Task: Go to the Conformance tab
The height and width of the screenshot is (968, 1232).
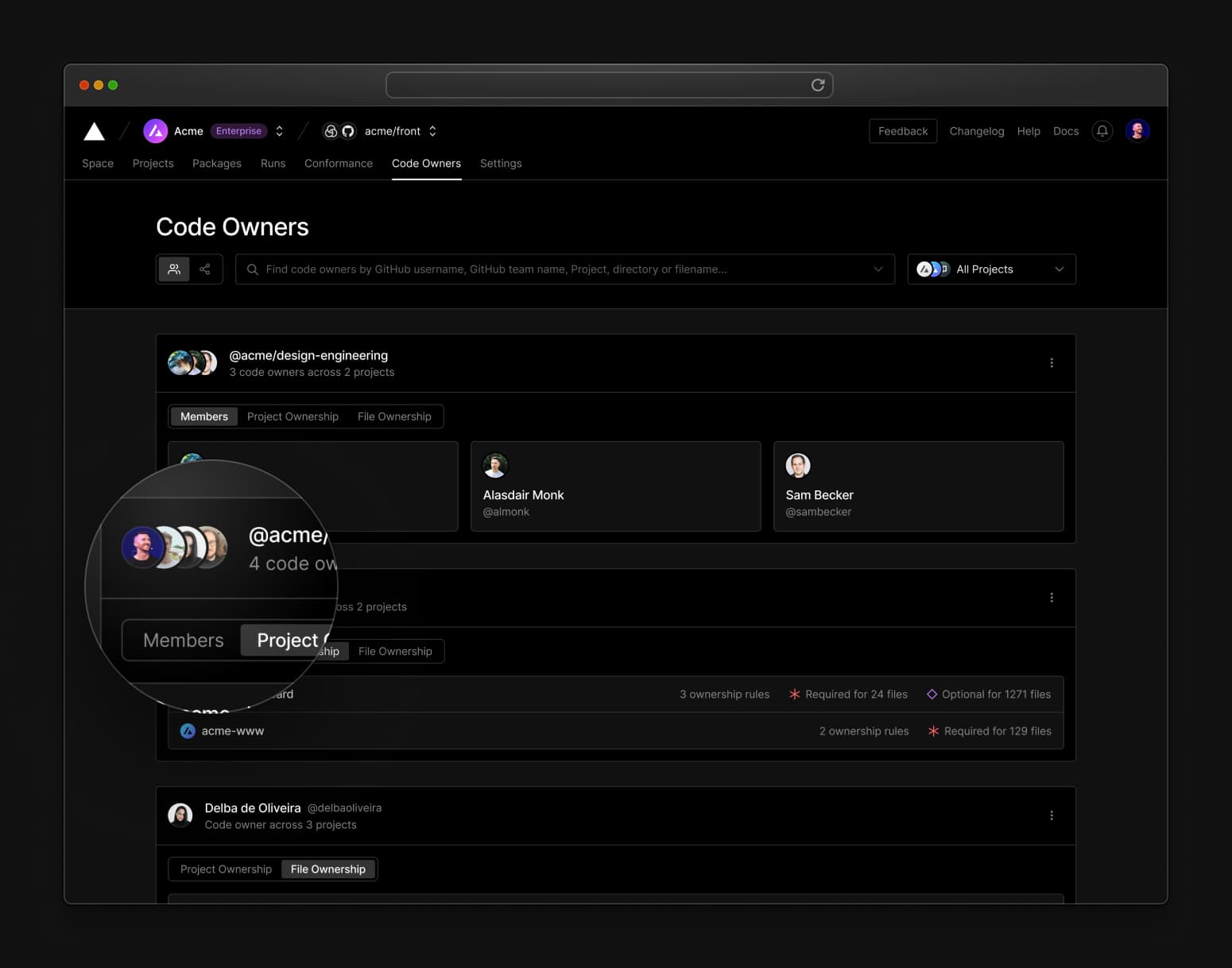Action: (338, 164)
